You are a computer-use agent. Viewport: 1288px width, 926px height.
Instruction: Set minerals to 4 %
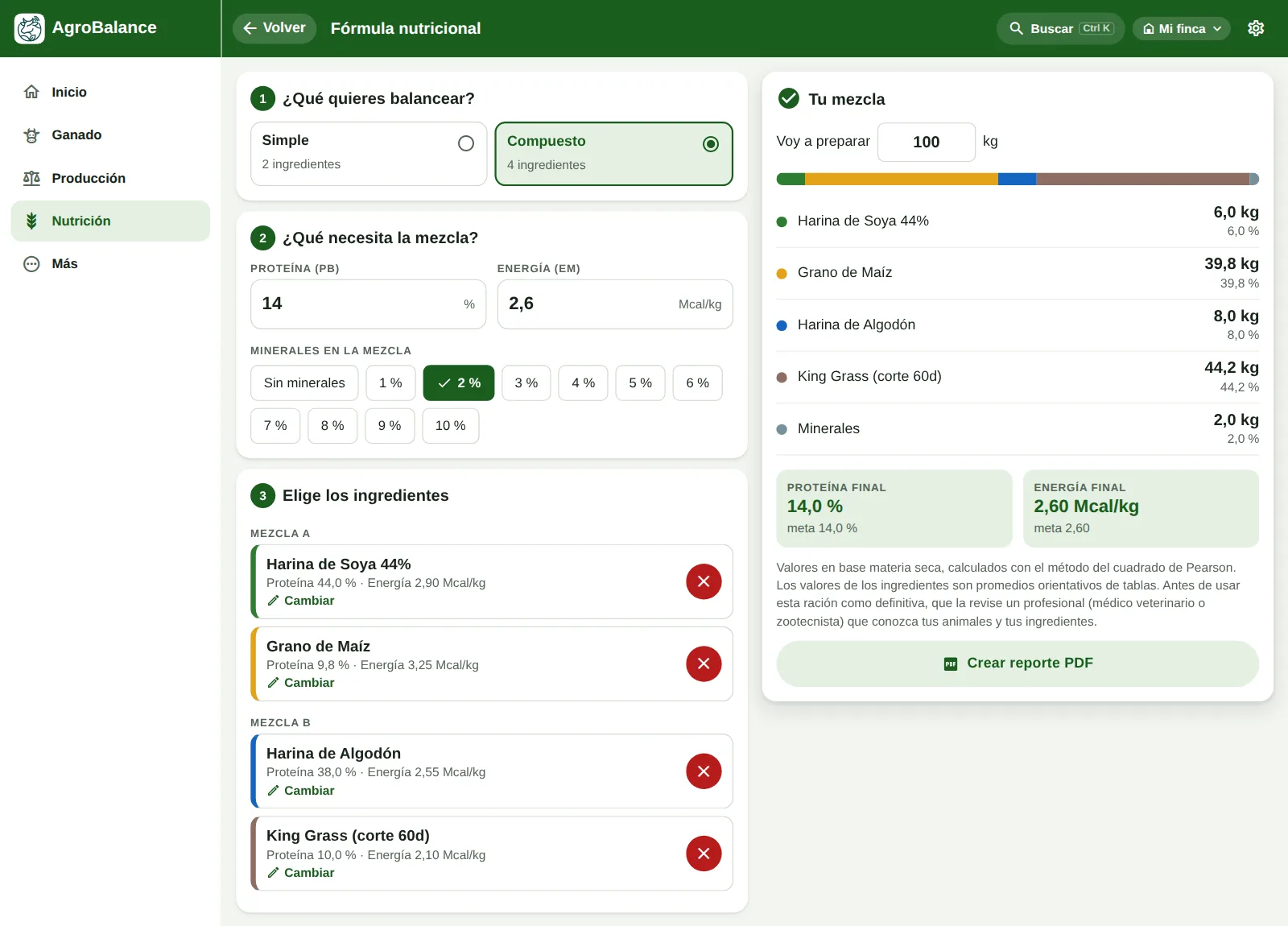point(584,382)
